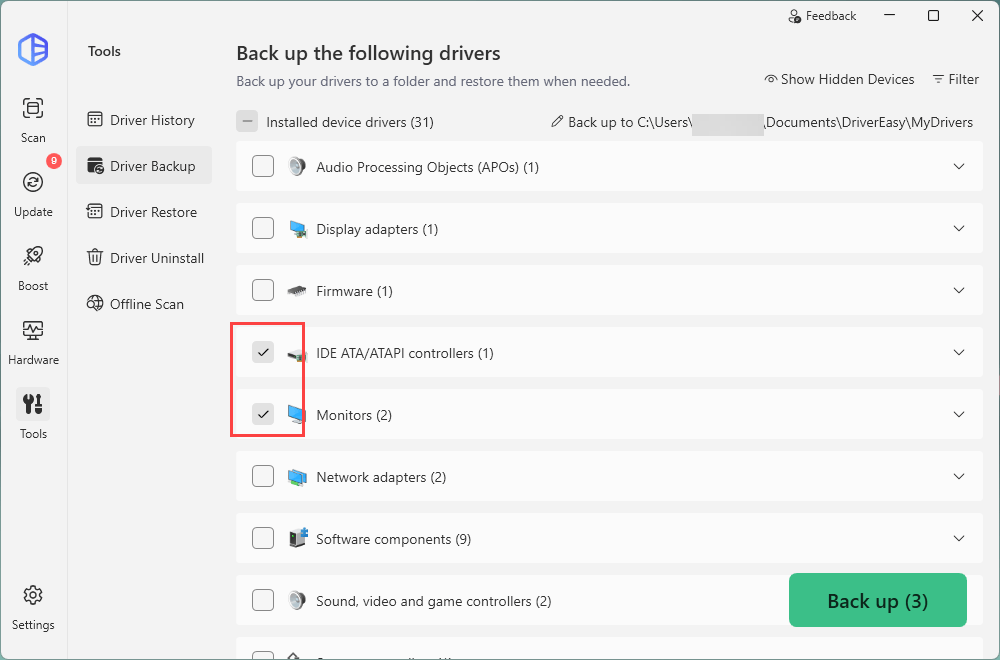Check the Display adapters checkbox

pyautogui.click(x=263, y=229)
